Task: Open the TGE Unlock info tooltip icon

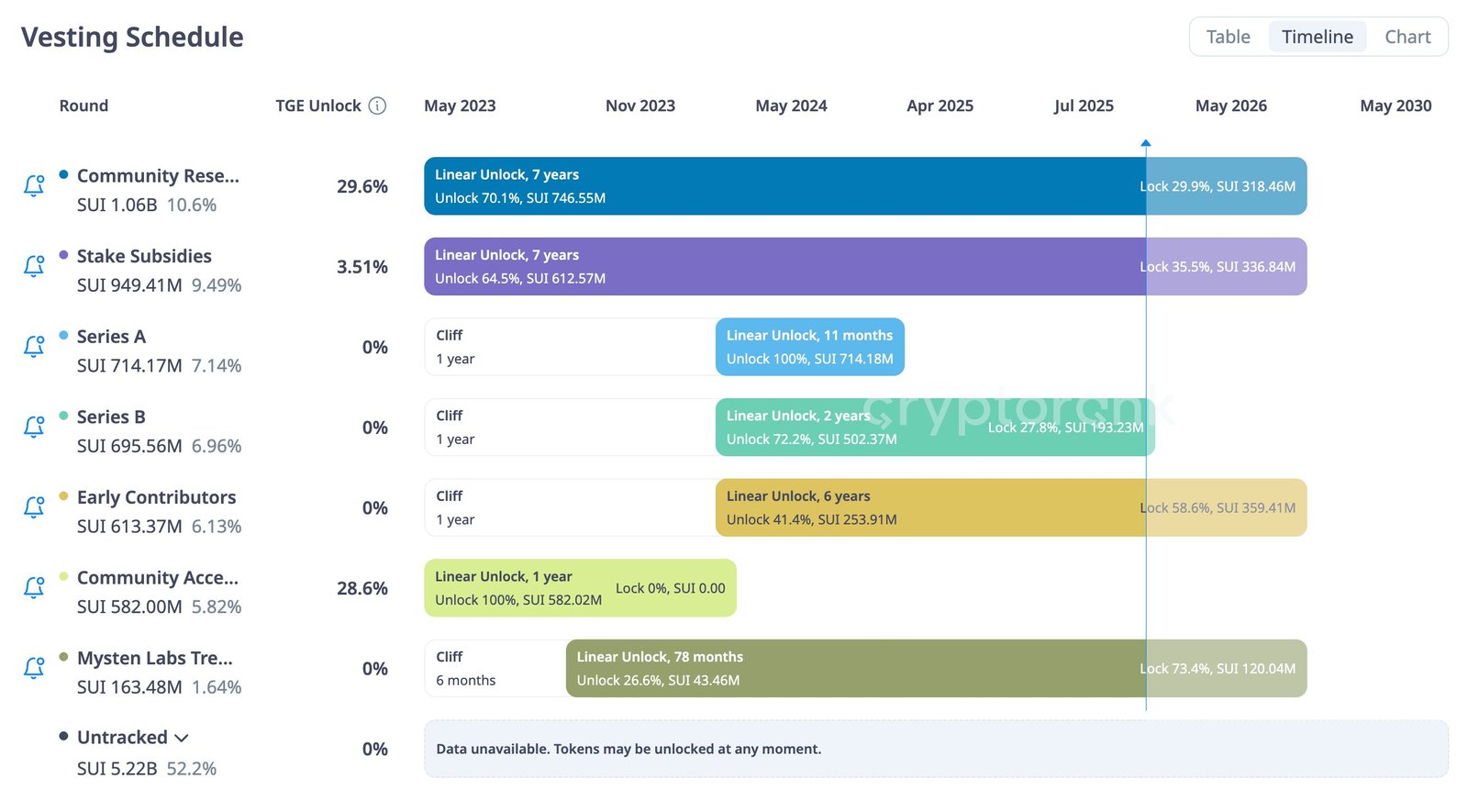Action: pos(377,106)
